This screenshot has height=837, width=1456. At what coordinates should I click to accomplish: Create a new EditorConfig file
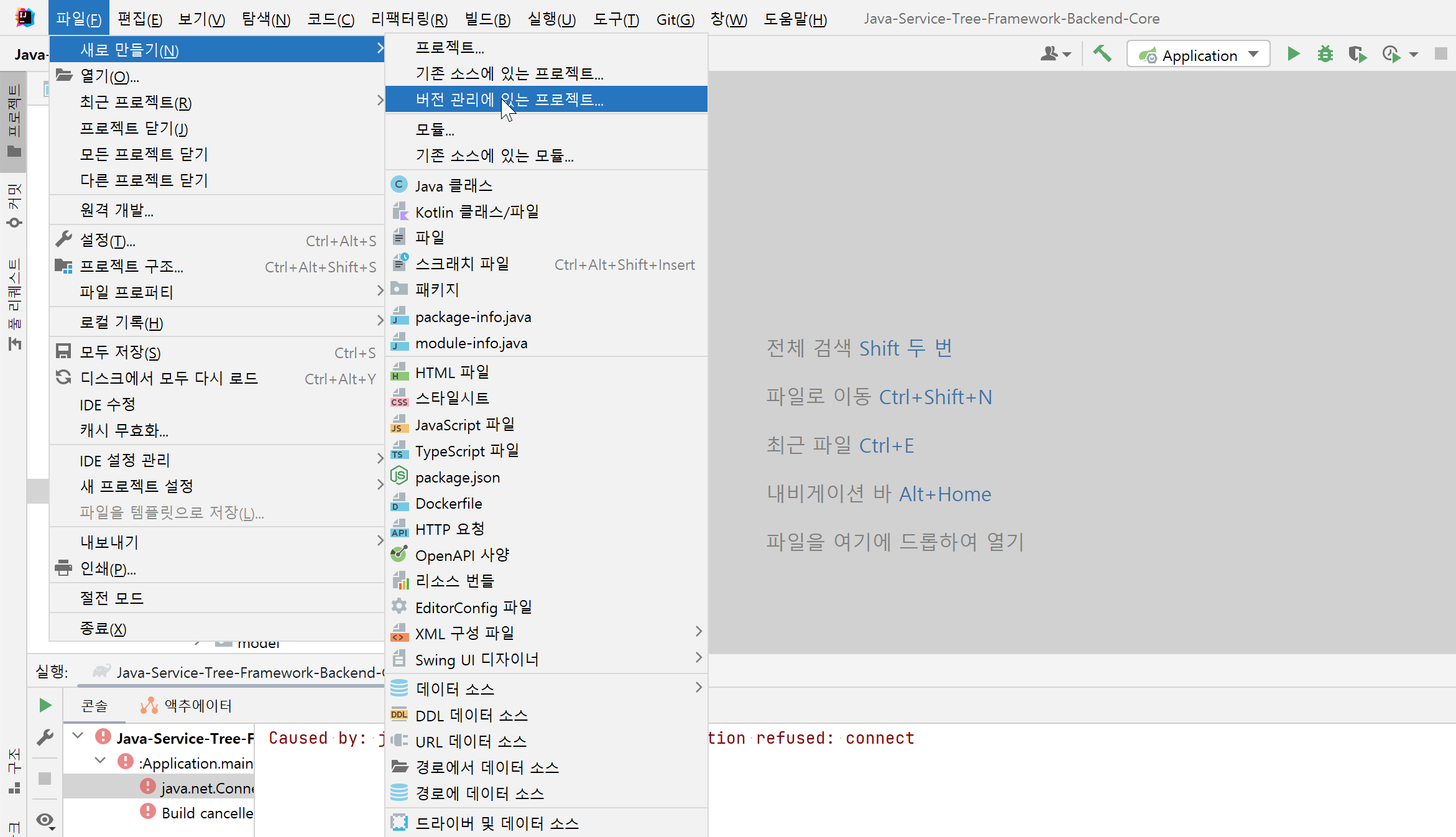(546, 608)
